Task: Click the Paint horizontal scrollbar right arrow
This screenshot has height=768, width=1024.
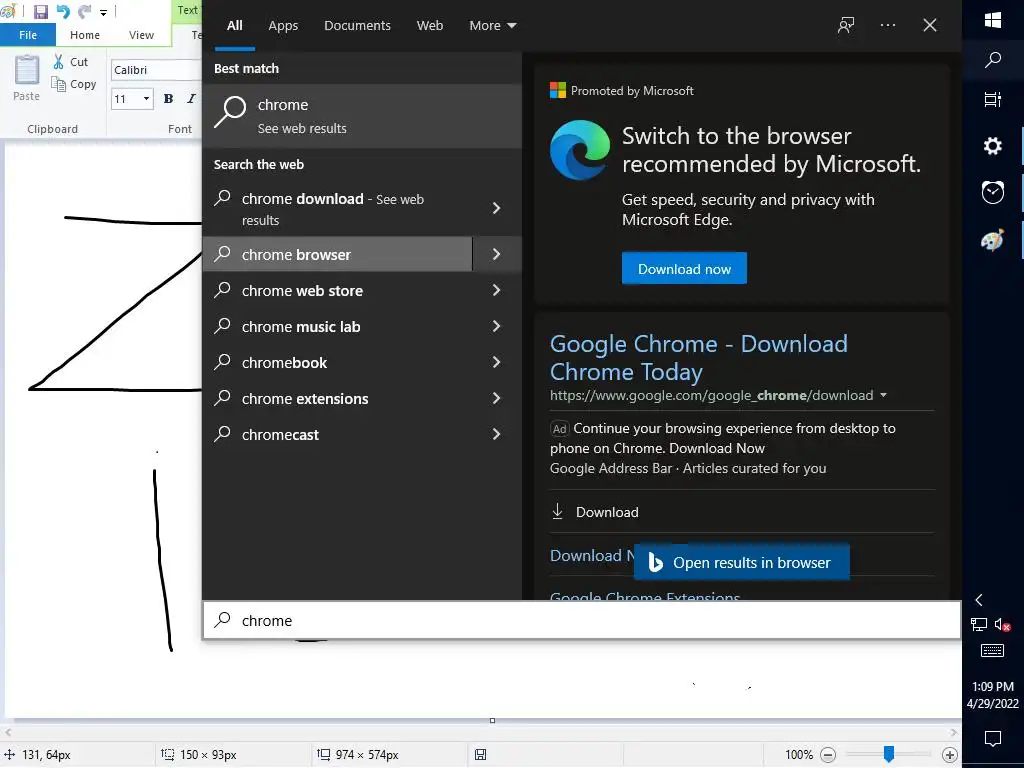Action: (x=953, y=733)
